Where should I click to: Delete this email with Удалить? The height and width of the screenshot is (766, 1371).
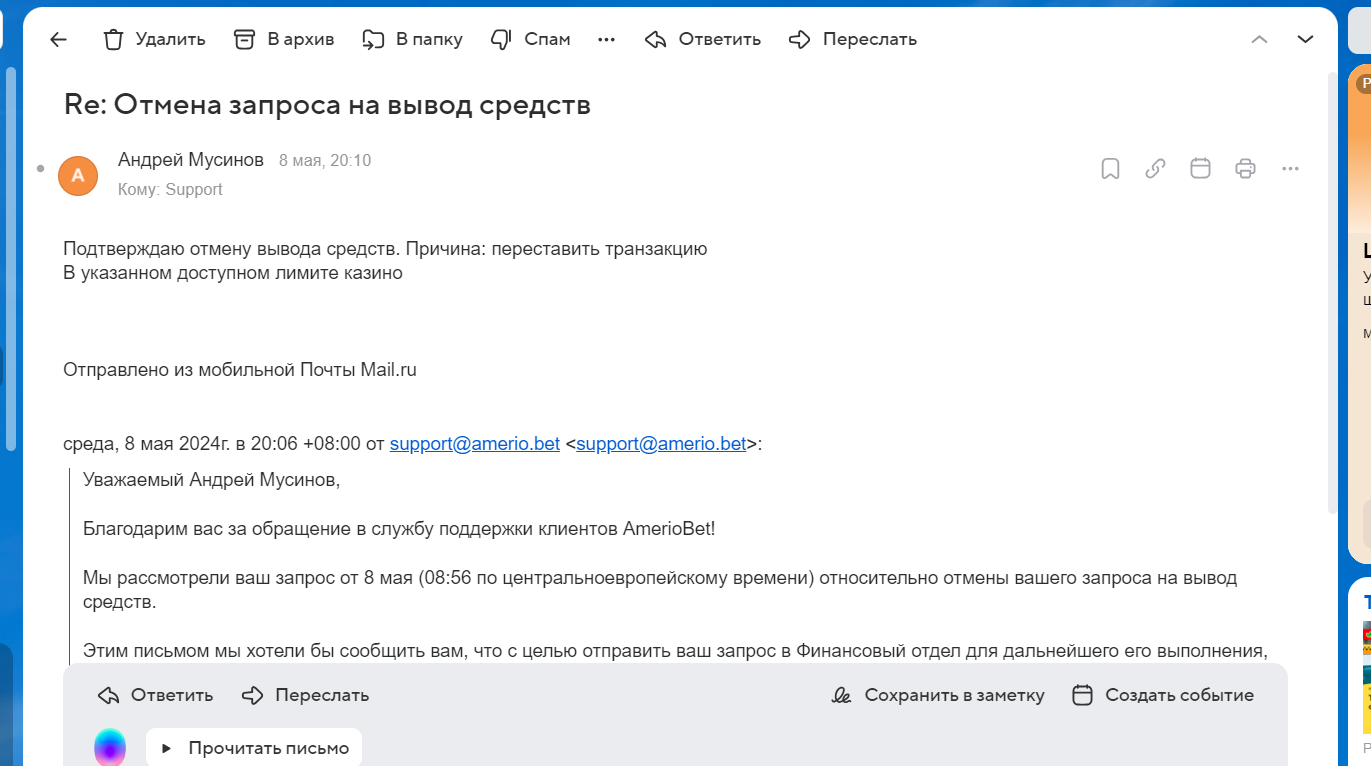pos(154,40)
